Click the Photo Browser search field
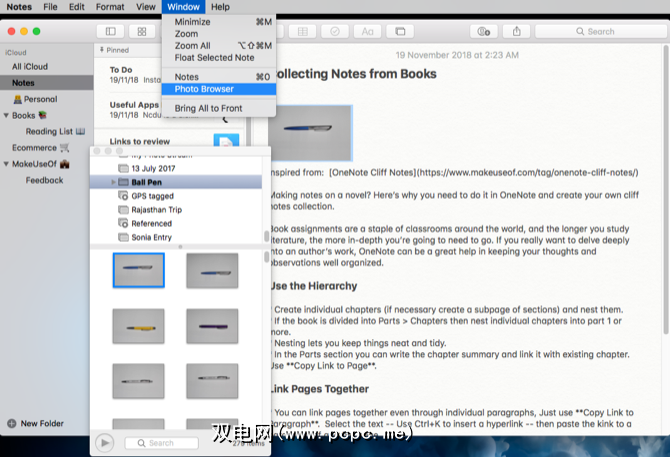The width and height of the screenshot is (670, 457). pyautogui.click(x=162, y=443)
